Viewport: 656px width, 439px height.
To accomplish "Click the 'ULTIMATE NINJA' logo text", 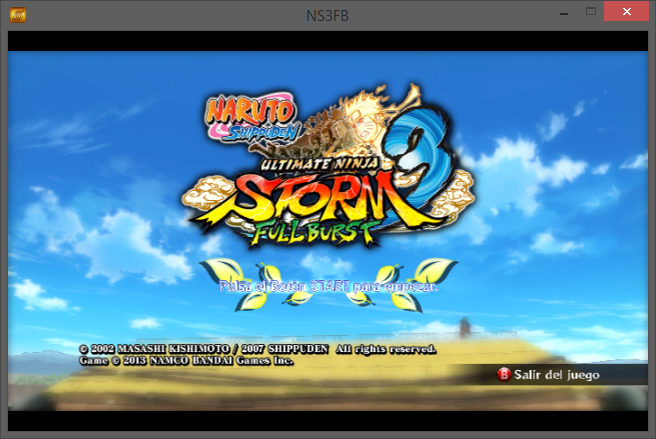I will 319,164.
